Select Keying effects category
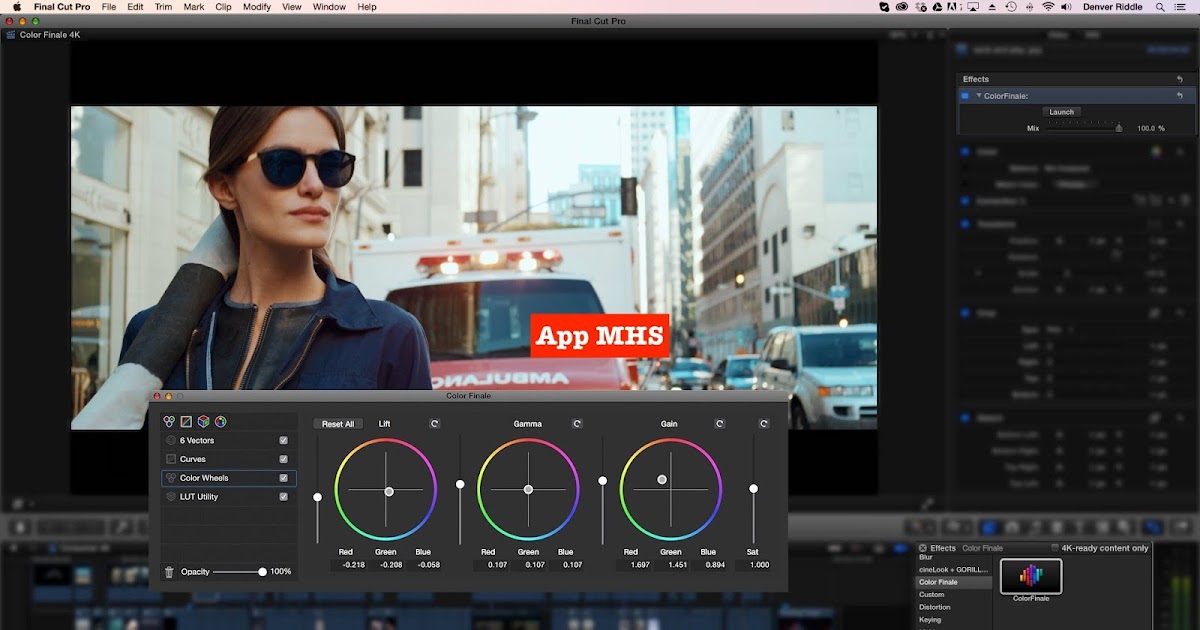 955,620
